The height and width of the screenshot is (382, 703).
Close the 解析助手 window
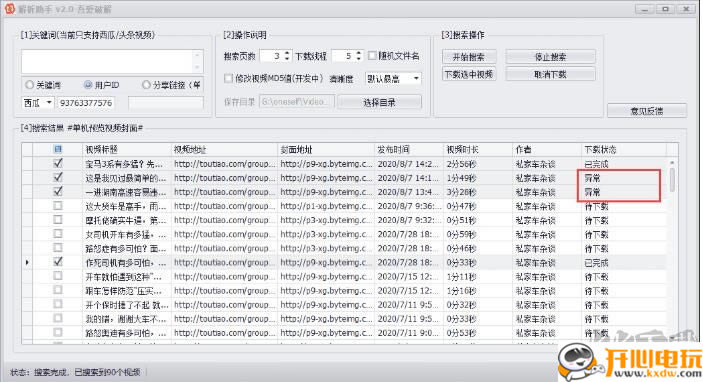(x=686, y=9)
